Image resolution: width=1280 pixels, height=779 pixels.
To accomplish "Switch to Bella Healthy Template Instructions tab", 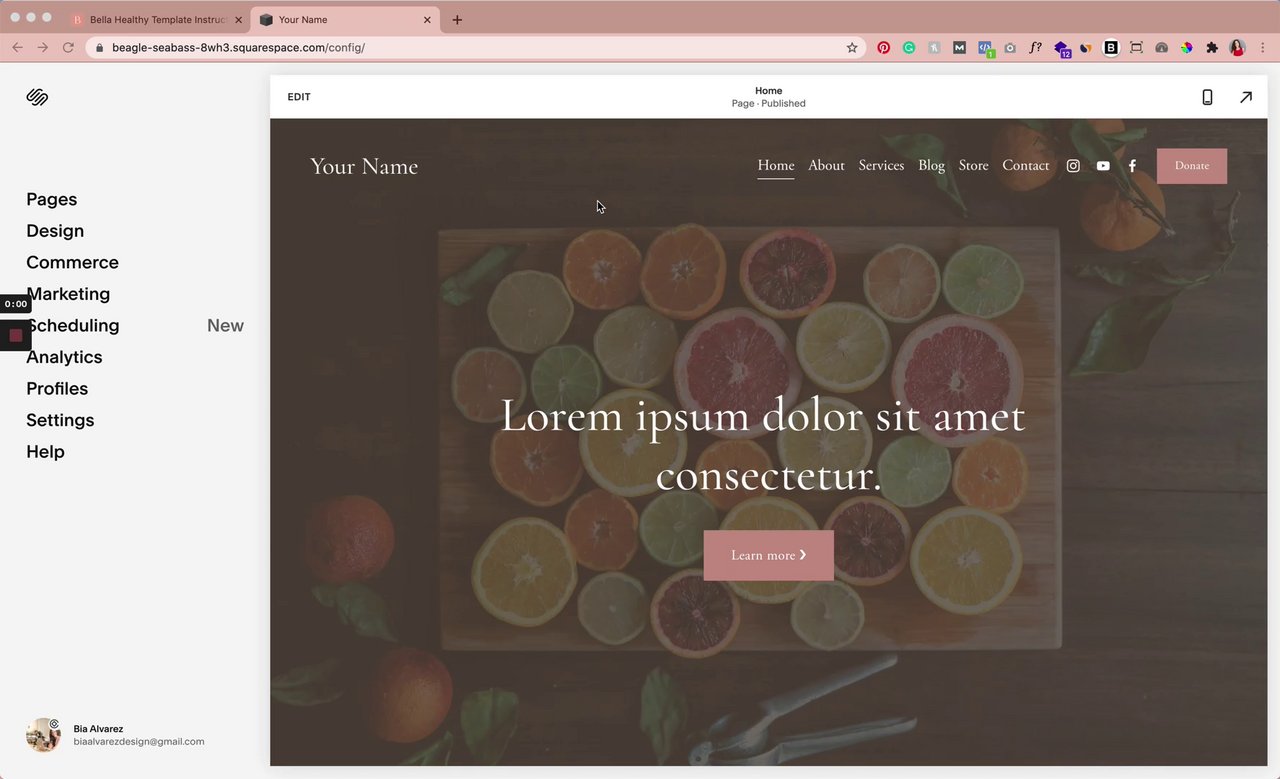I will pos(157,19).
